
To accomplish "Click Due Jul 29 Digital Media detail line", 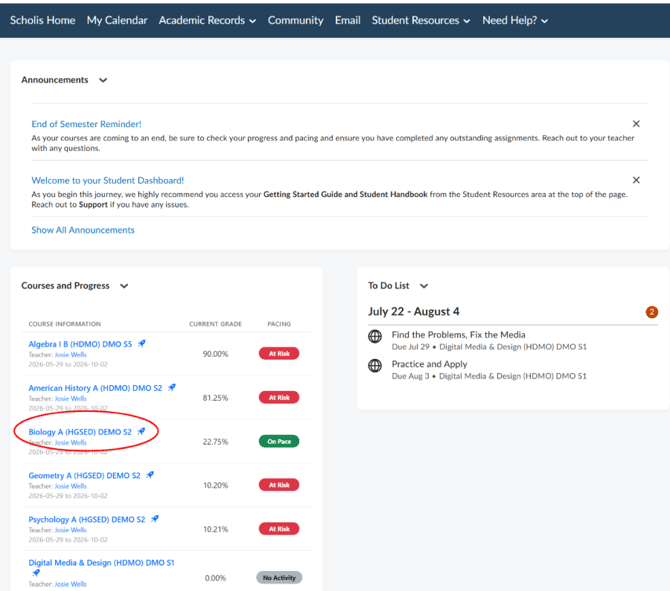I will click(x=489, y=347).
